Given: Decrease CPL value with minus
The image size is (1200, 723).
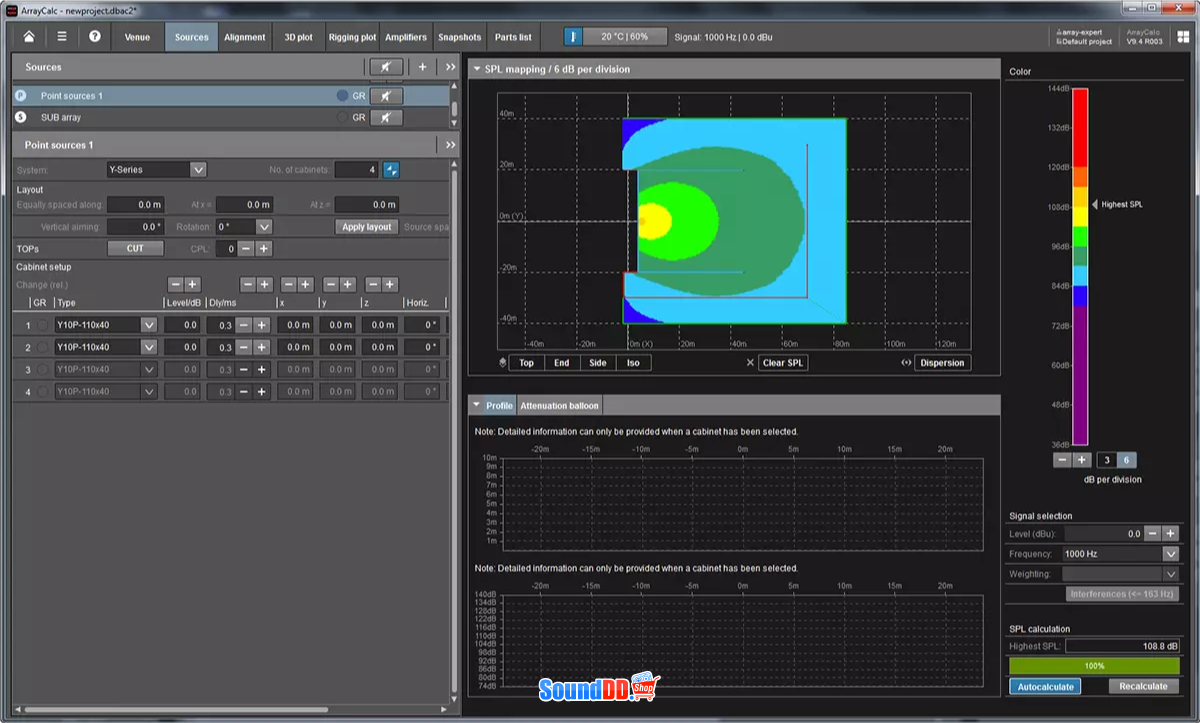Looking at the screenshot, I should (246, 248).
